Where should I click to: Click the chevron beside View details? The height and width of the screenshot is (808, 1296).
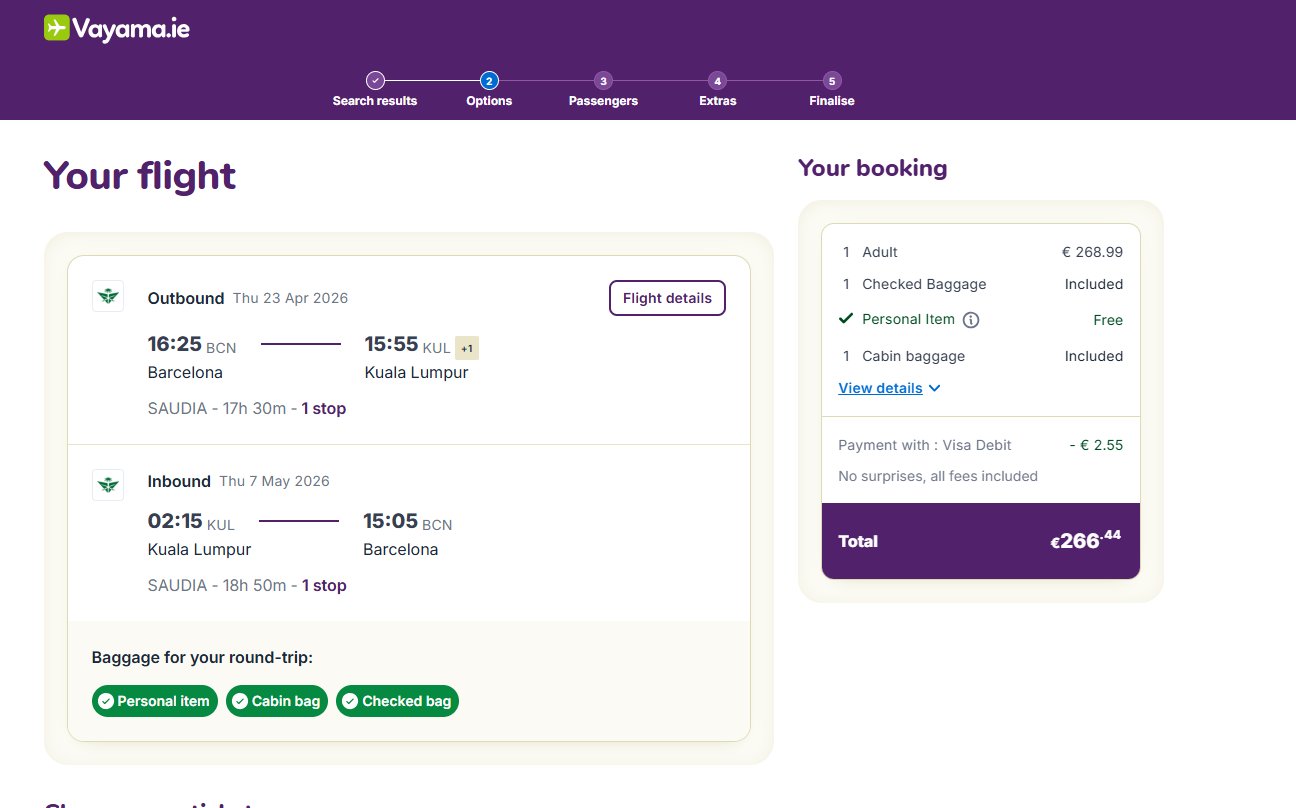(935, 388)
